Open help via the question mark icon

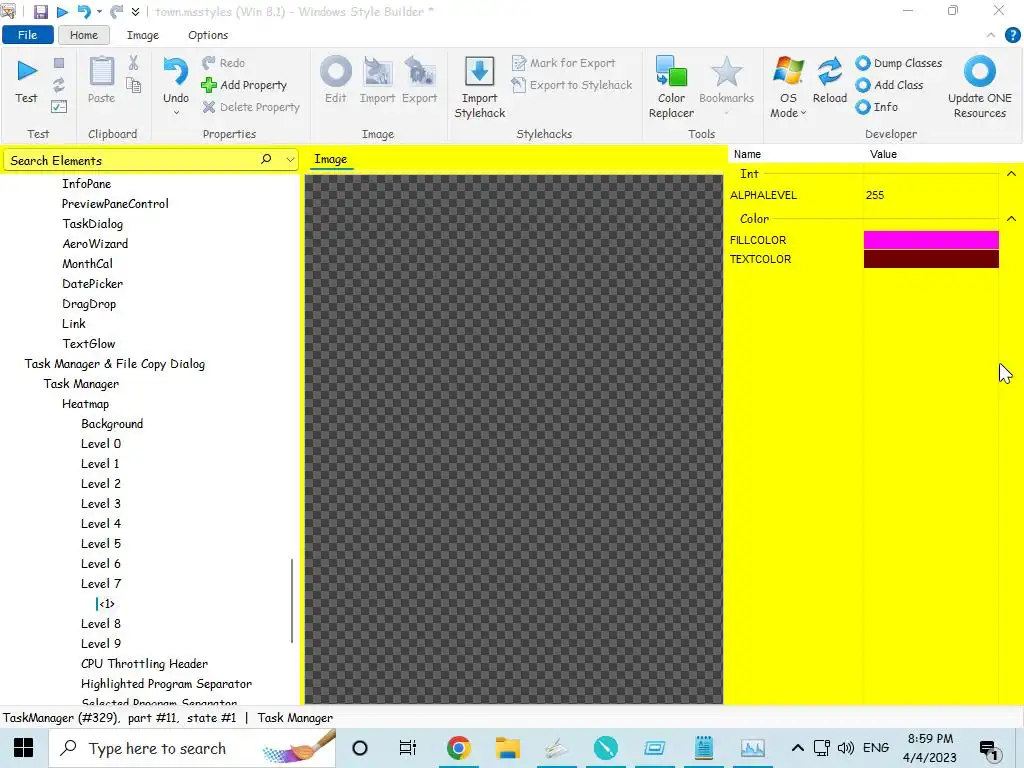1012,35
